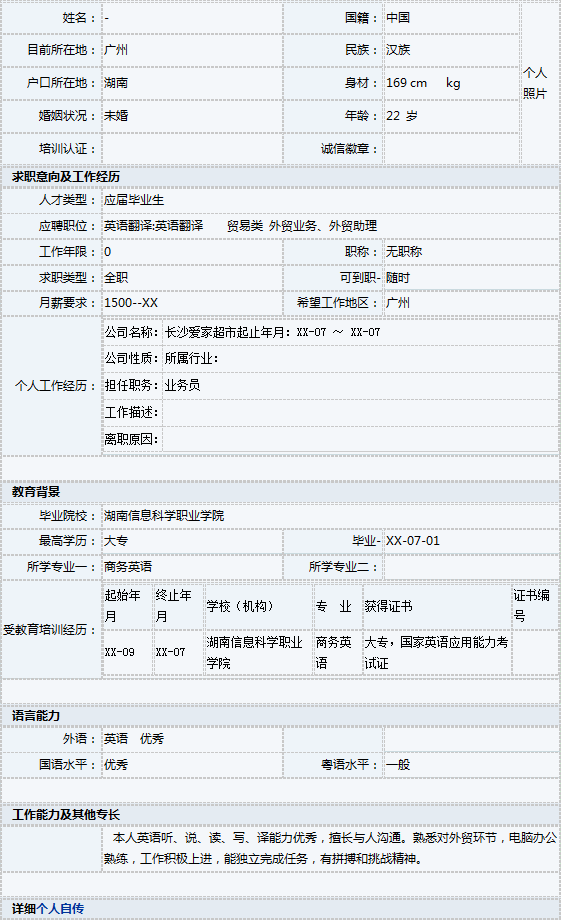Select the 语言能力 section heading

point(36,715)
